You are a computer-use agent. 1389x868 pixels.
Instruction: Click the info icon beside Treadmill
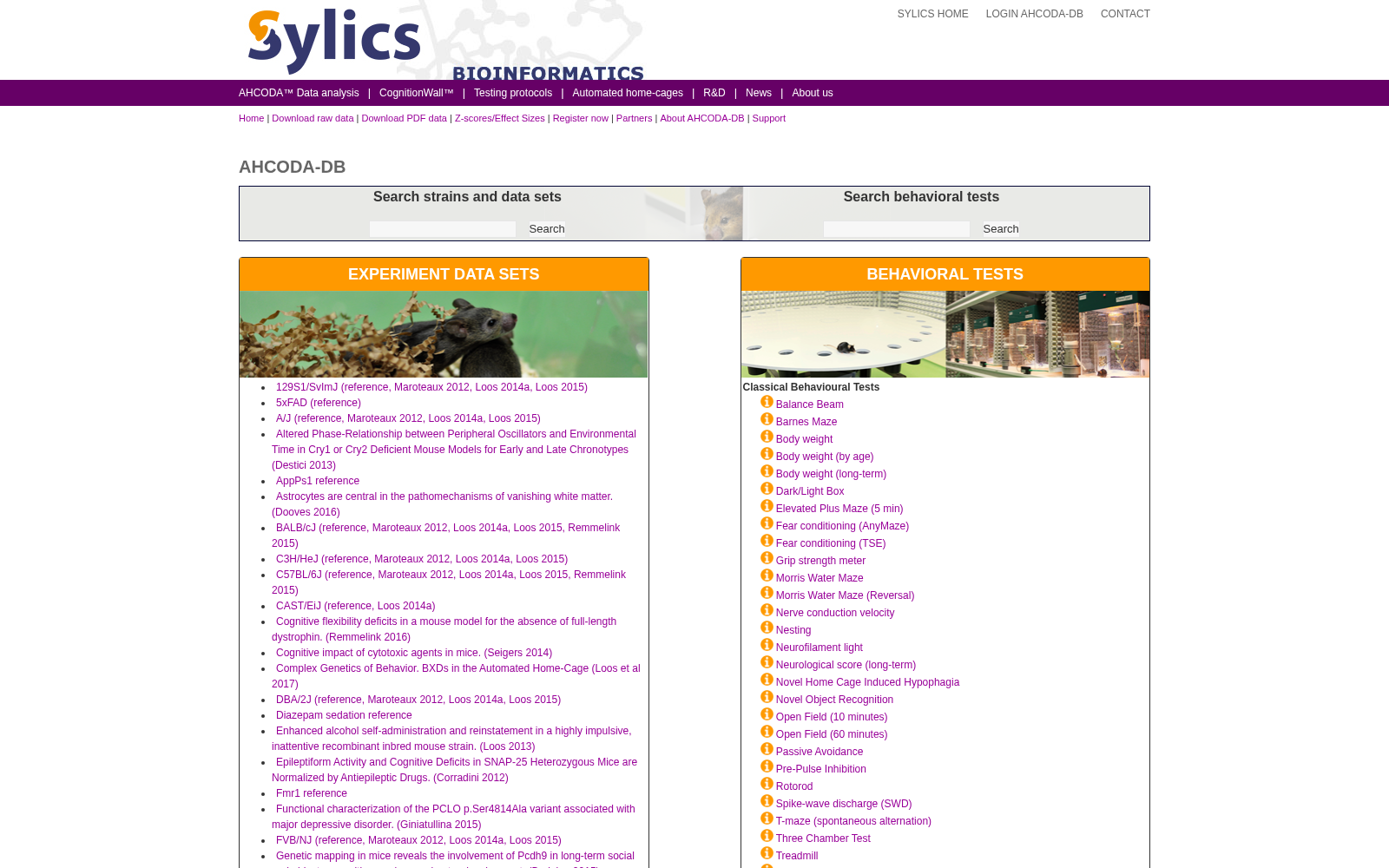767,853
